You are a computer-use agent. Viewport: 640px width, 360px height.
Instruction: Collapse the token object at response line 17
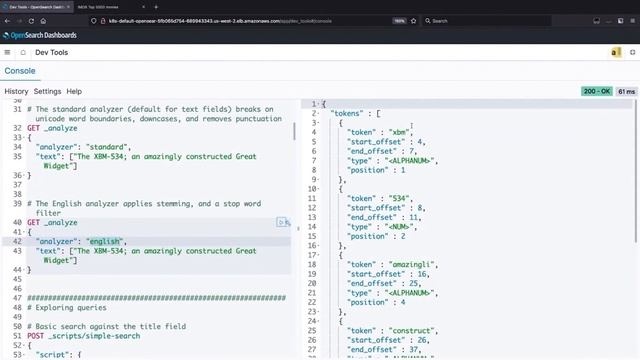318,255
